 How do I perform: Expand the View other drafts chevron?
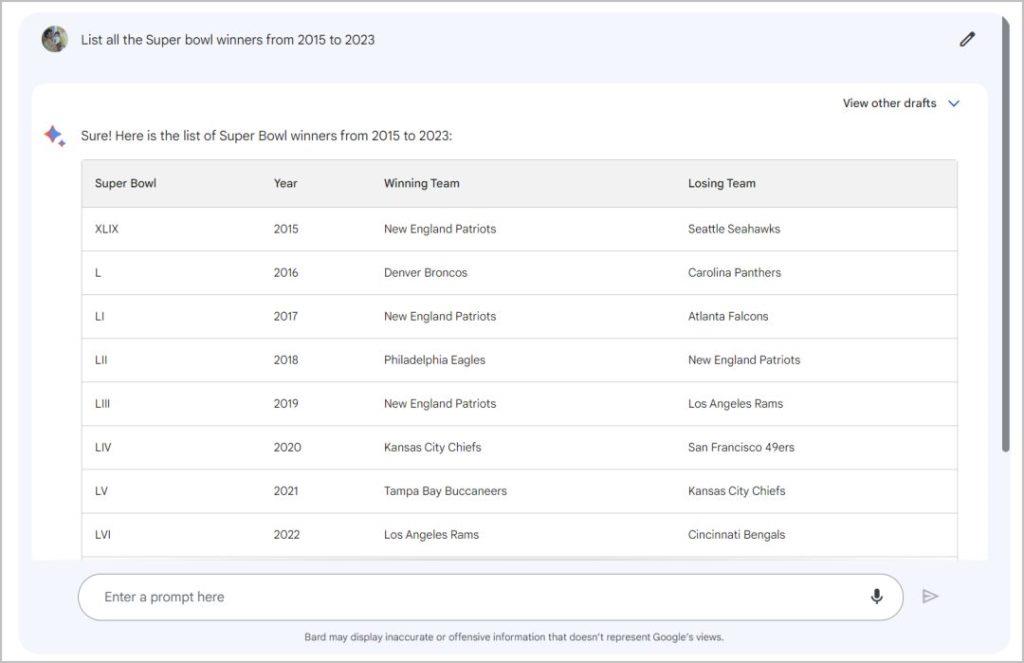click(953, 103)
